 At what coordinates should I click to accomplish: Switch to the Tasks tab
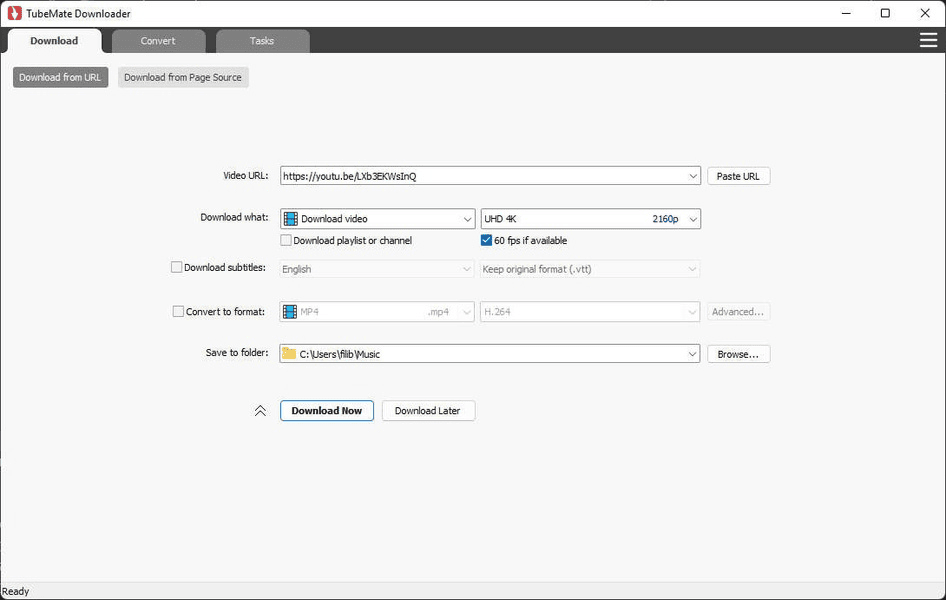pos(261,41)
